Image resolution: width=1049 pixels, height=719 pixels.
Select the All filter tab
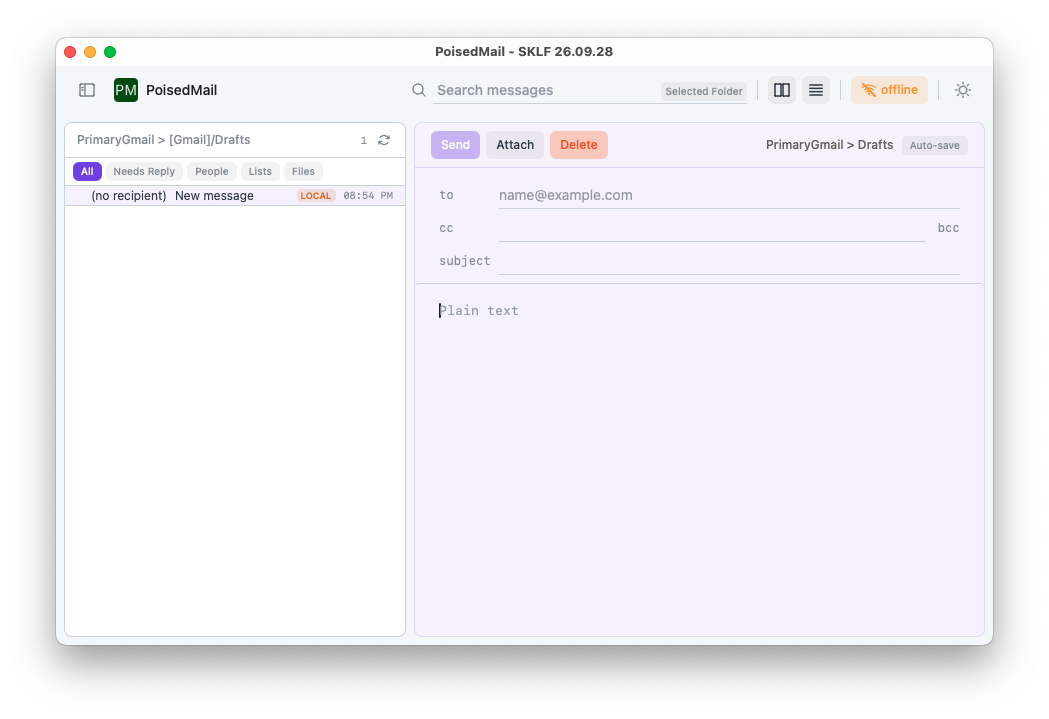87,171
